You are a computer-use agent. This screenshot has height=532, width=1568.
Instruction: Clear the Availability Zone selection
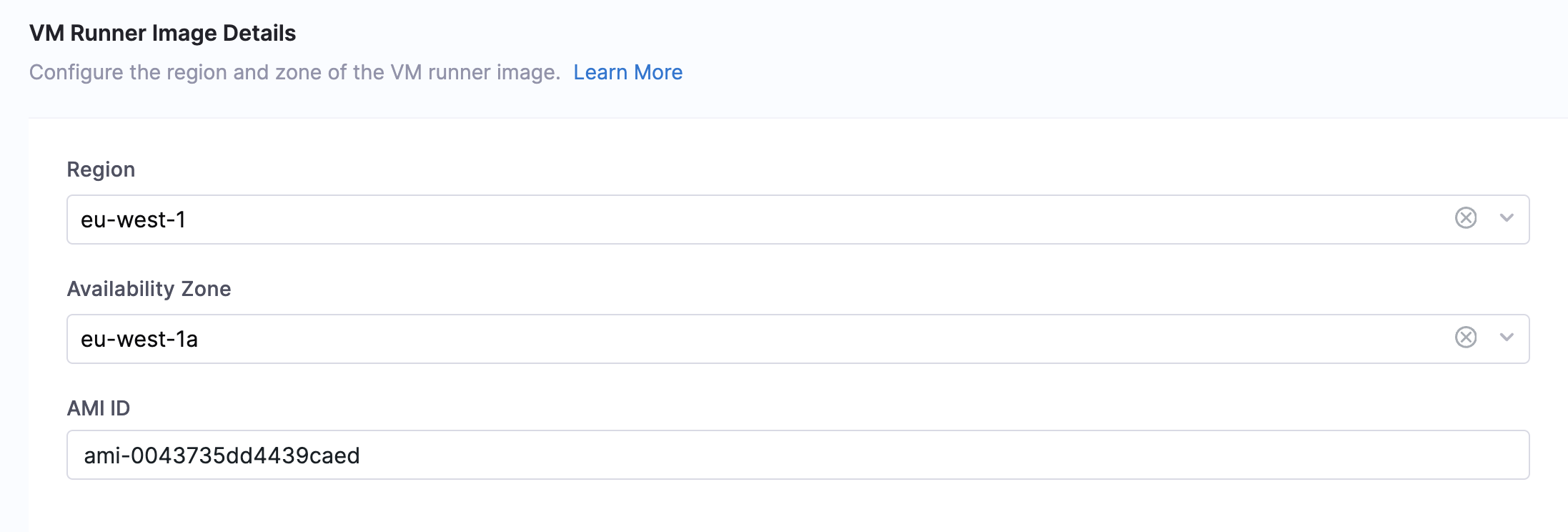click(x=1465, y=338)
